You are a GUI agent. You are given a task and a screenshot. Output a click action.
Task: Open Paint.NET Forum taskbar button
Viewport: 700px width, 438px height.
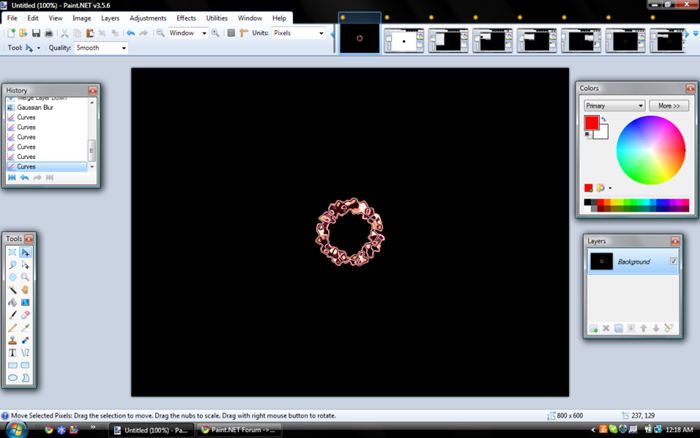pos(238,430)
